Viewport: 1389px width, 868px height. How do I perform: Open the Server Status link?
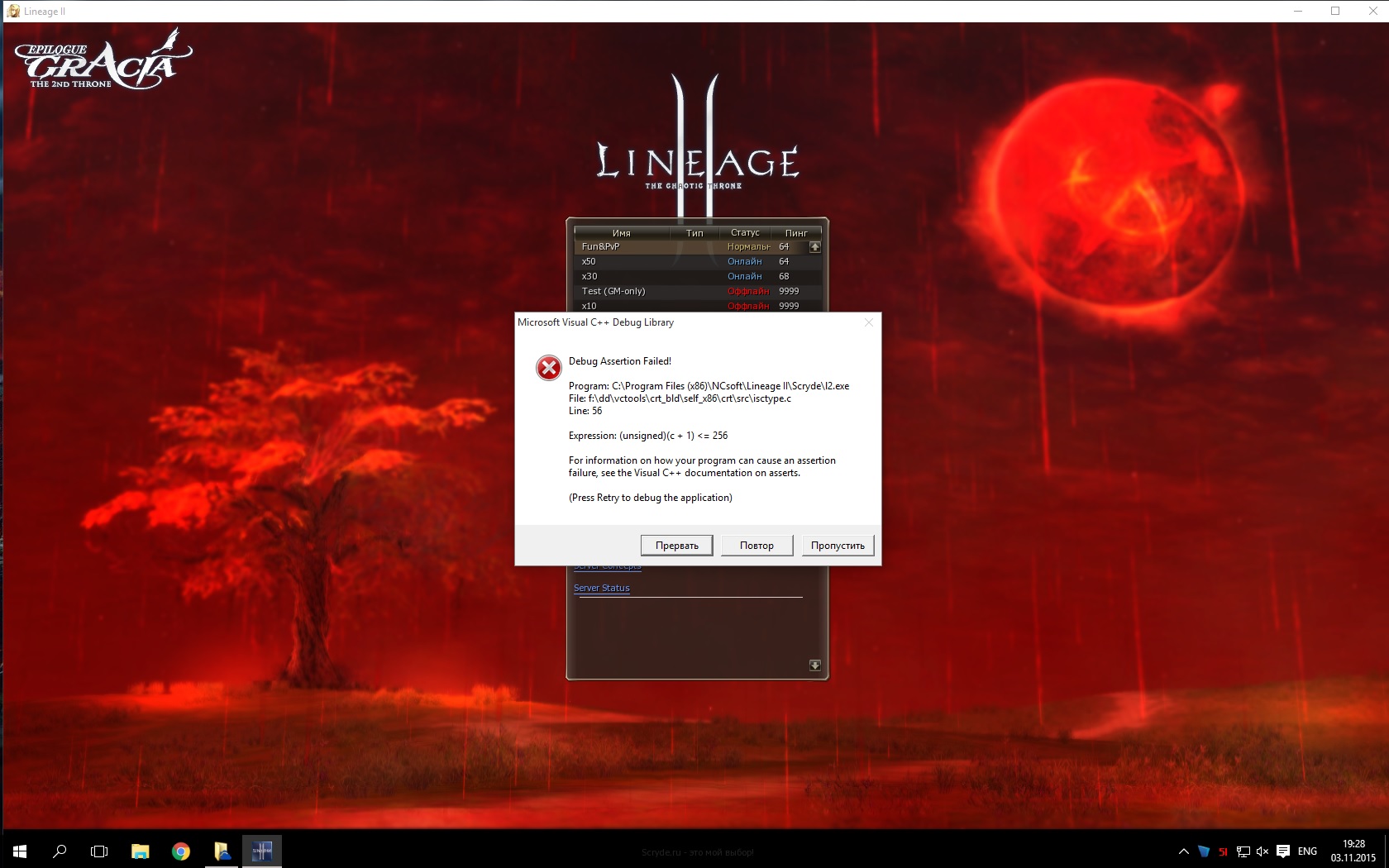click(601, 588)
